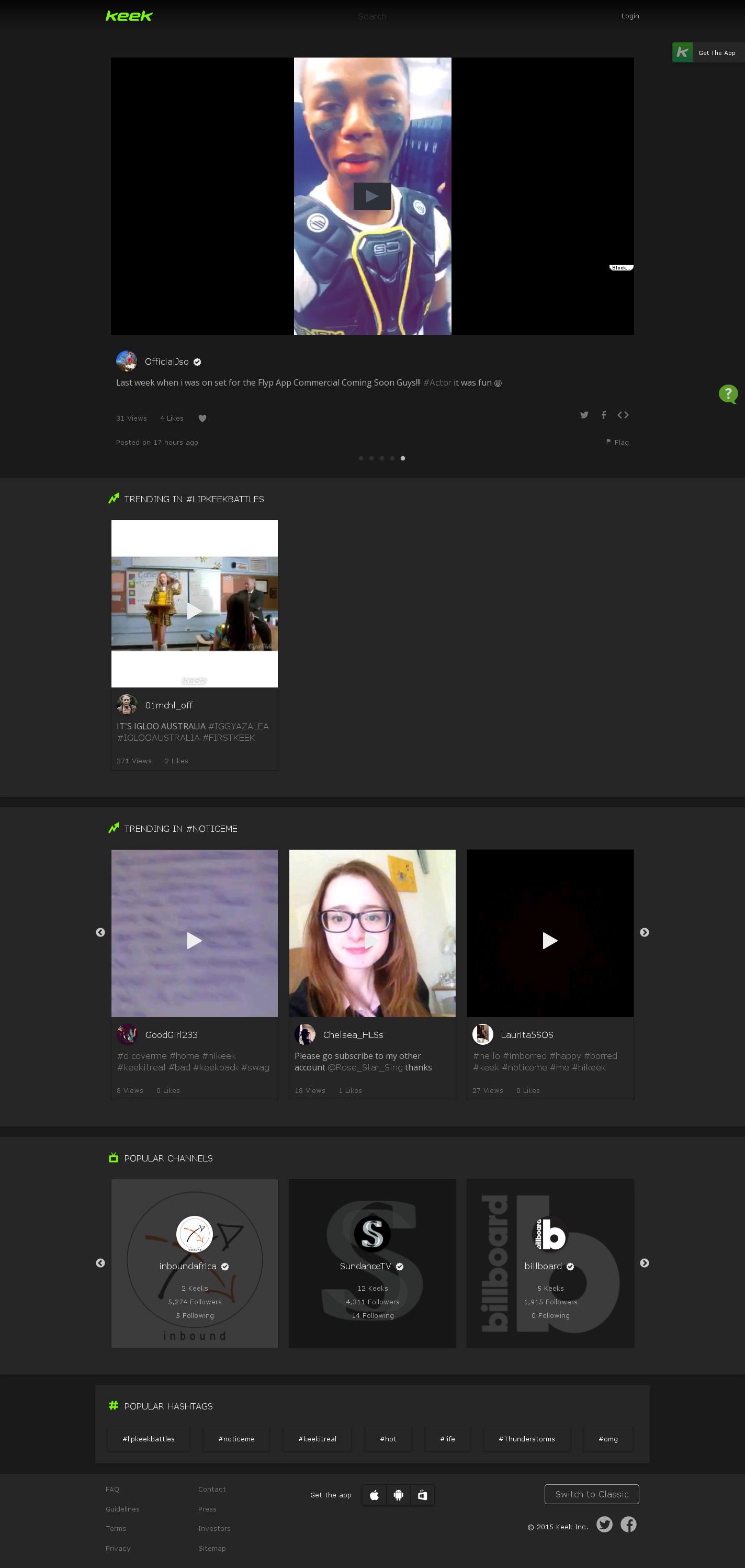745x1568 pixels.
Task: Select the fifth carousel dot indicator
Action: click(x=402, y=458)
